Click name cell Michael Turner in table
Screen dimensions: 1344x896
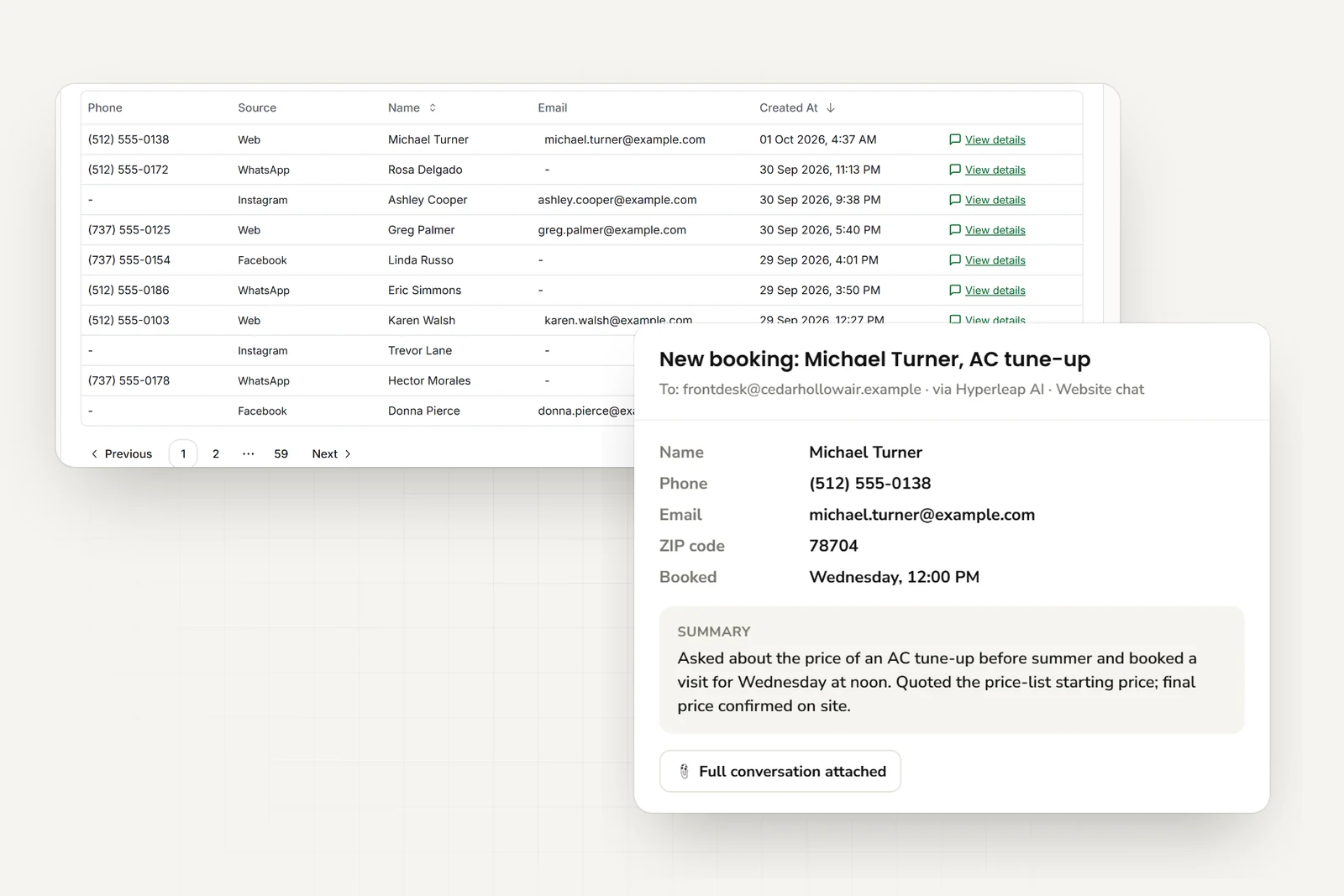[428, 140]
